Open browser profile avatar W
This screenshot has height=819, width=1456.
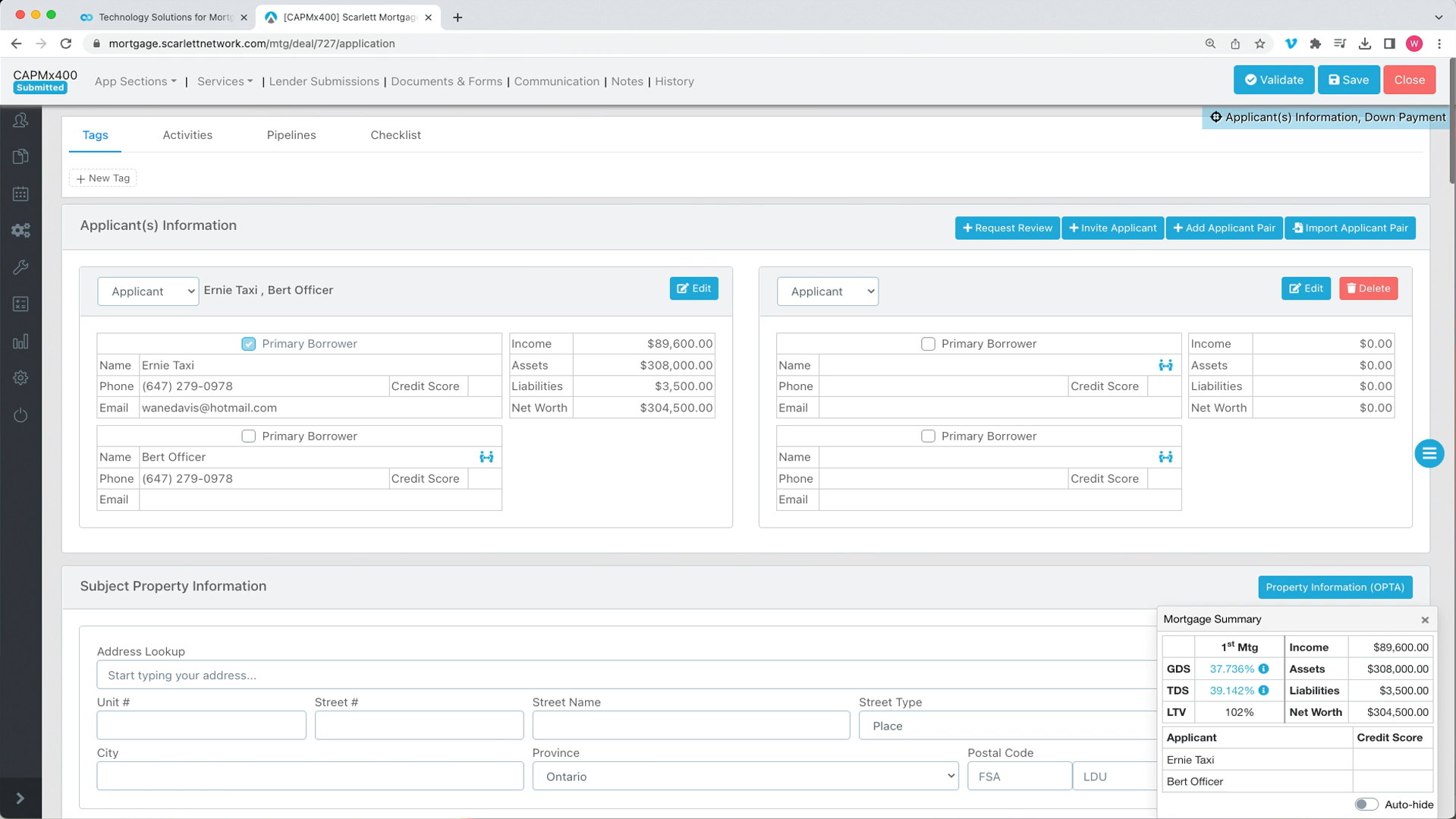click(1414, 44)
